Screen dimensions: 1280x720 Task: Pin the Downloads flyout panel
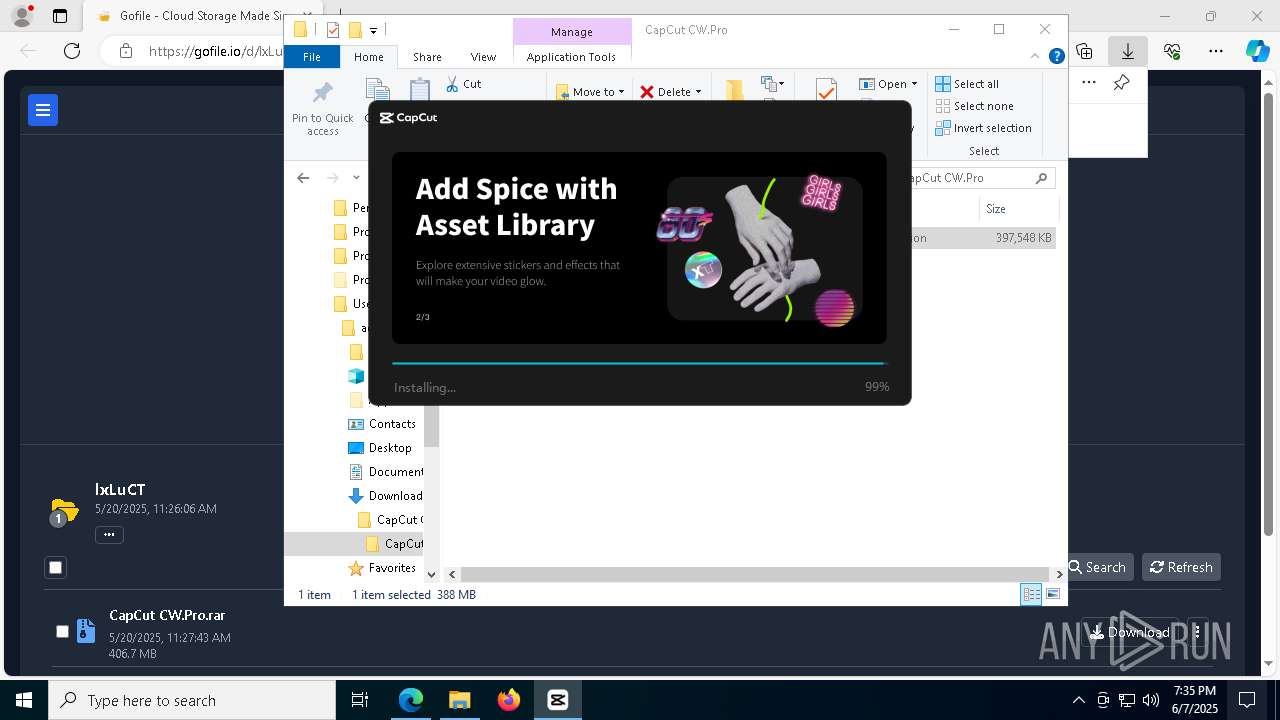[x=1122, y=83]
